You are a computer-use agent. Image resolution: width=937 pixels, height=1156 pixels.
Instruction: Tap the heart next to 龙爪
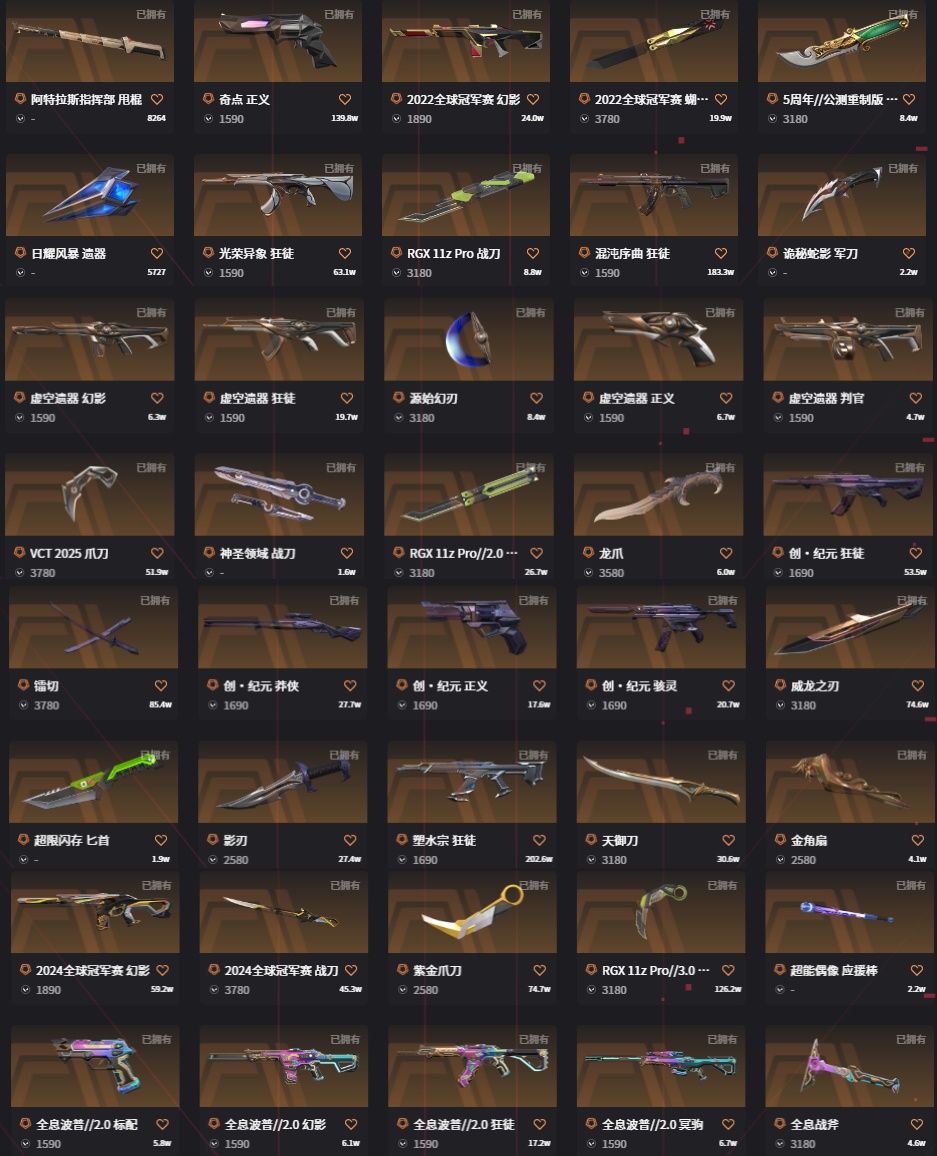[x=726, y=553]
